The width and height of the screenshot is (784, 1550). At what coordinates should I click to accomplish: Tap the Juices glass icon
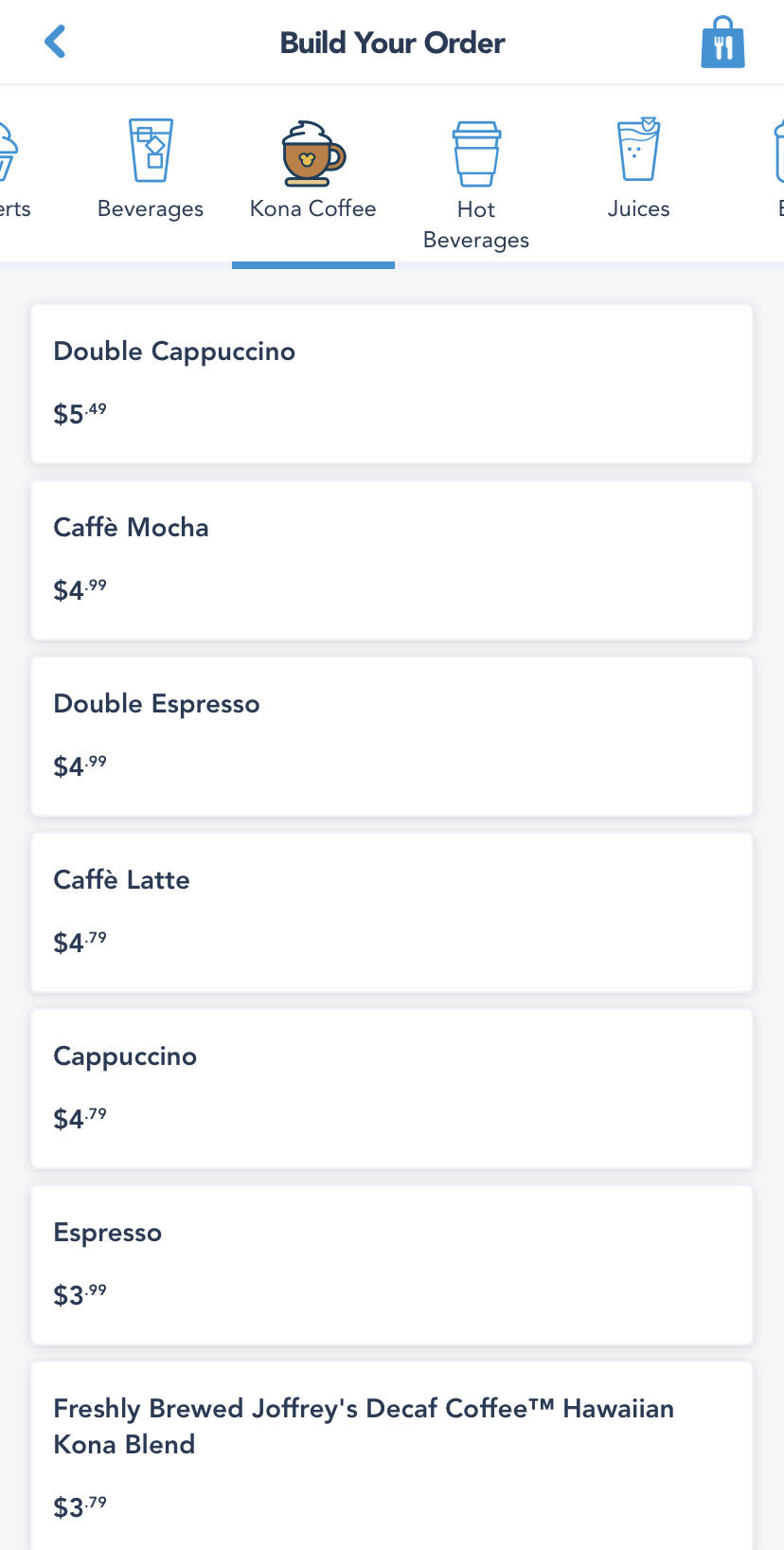pos(638,150)
